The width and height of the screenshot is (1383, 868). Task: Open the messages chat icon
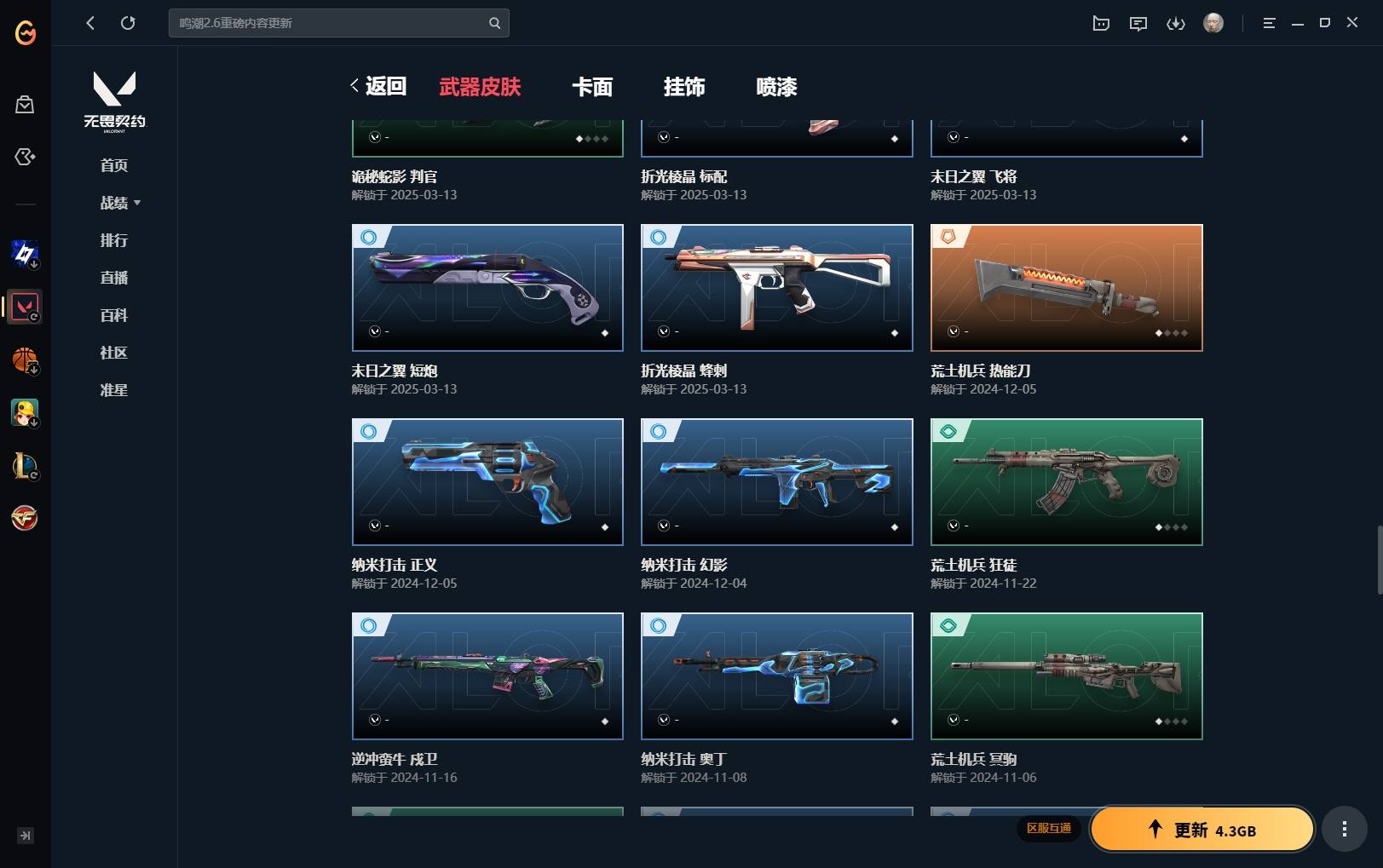1138,24
